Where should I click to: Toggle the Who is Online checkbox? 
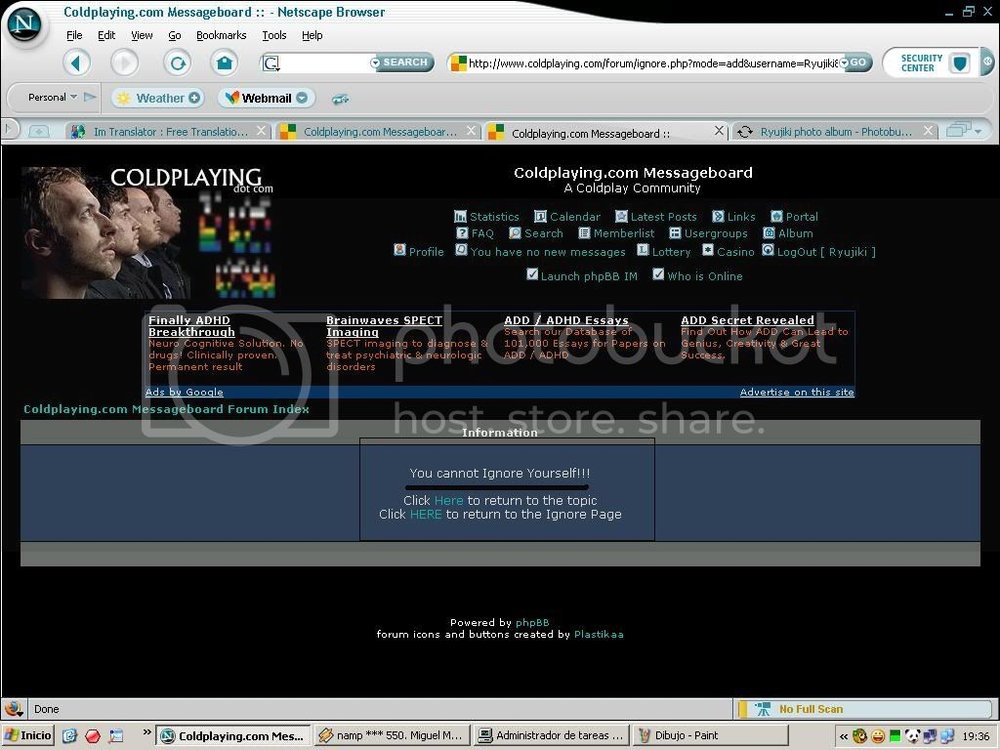click(659, 274)
